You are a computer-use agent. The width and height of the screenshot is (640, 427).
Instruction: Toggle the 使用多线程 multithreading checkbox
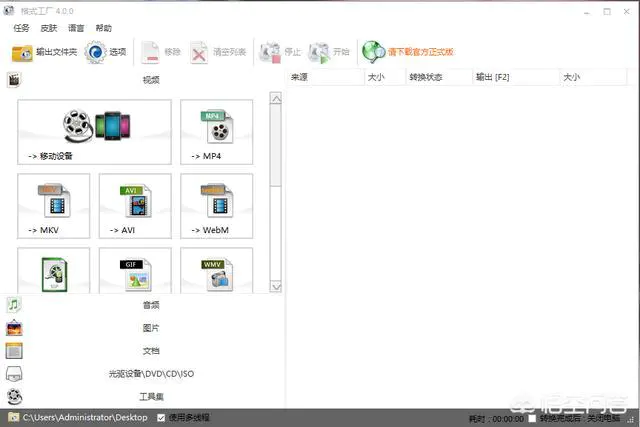(x=161, y=418)
